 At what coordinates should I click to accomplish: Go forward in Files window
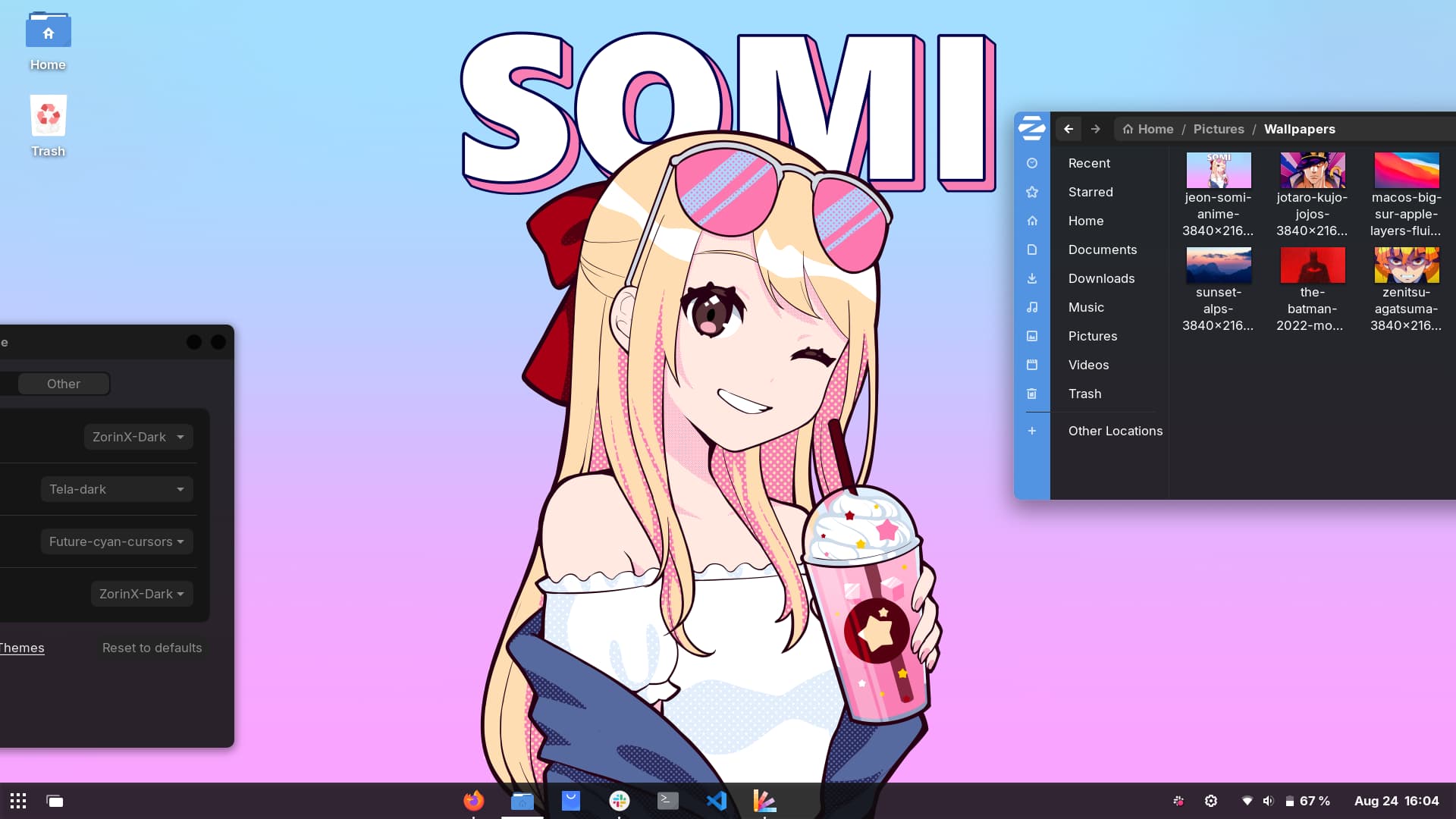coord(1095,129)
